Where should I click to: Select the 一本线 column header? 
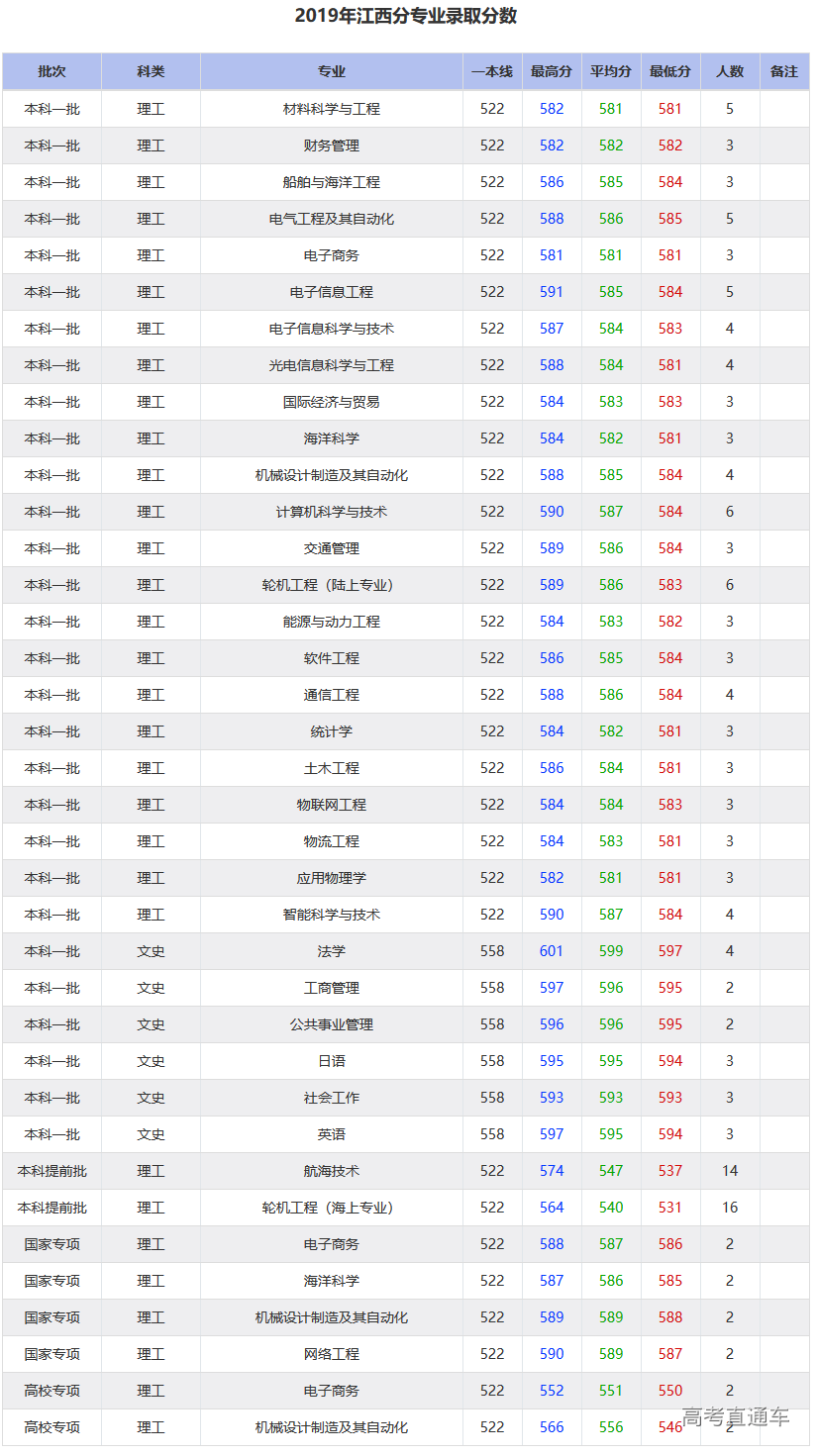[492, 71]
